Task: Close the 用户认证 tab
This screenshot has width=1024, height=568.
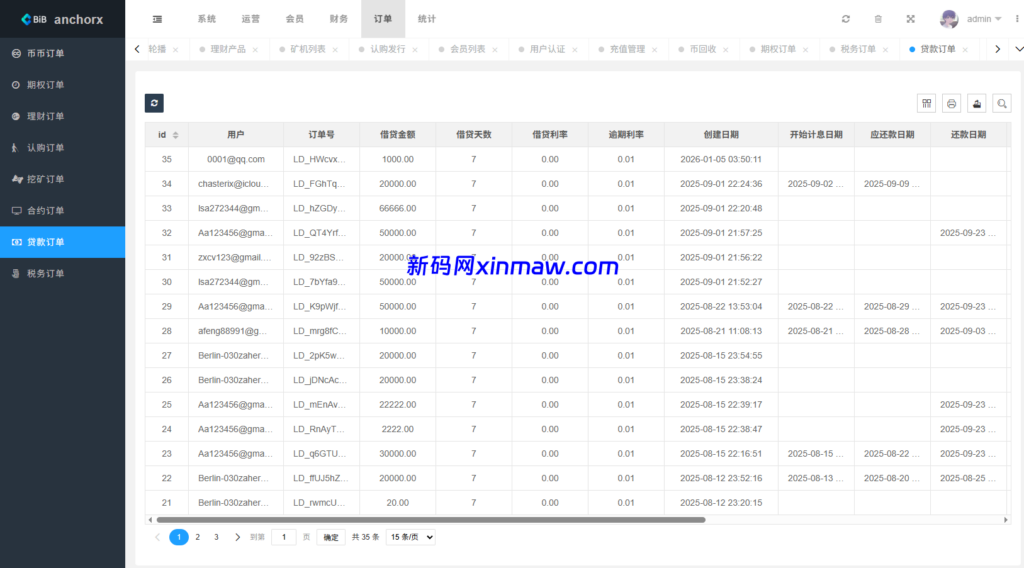Action: 575,50
